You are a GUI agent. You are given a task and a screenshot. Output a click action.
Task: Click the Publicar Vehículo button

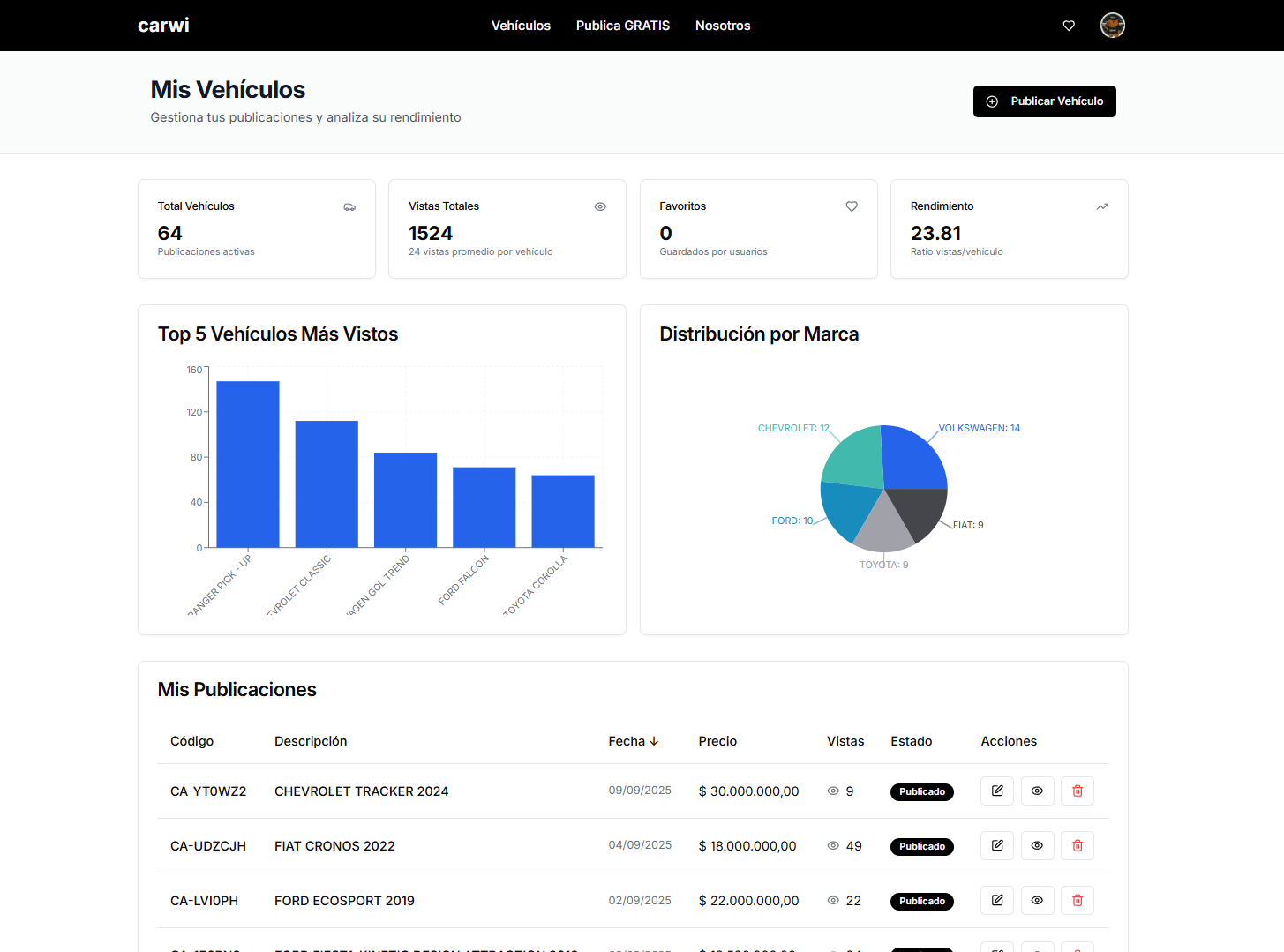(1045, 101)
